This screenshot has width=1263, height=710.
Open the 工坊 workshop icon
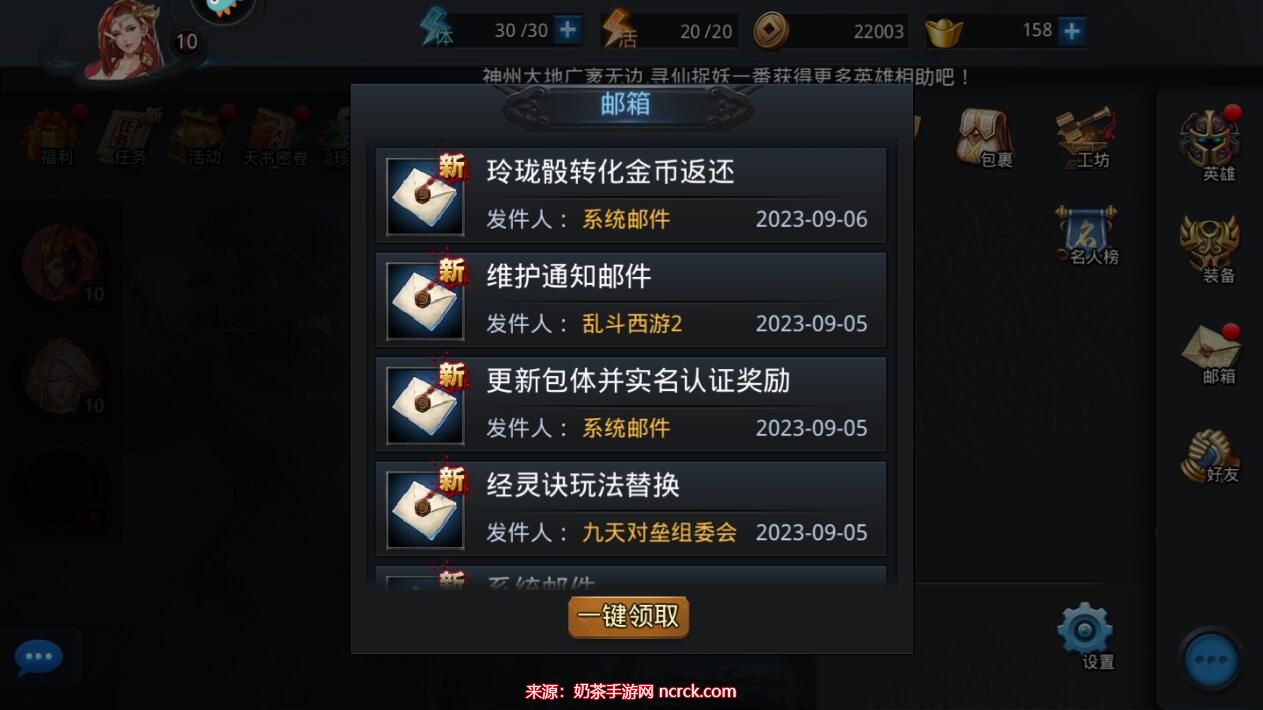(1086, 137)
